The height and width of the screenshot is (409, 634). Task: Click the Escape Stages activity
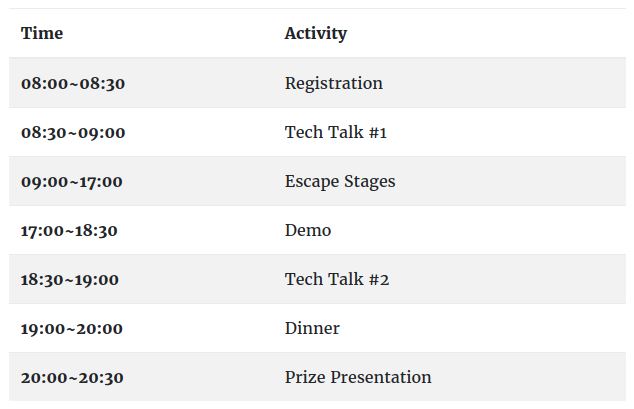[339, 181]
